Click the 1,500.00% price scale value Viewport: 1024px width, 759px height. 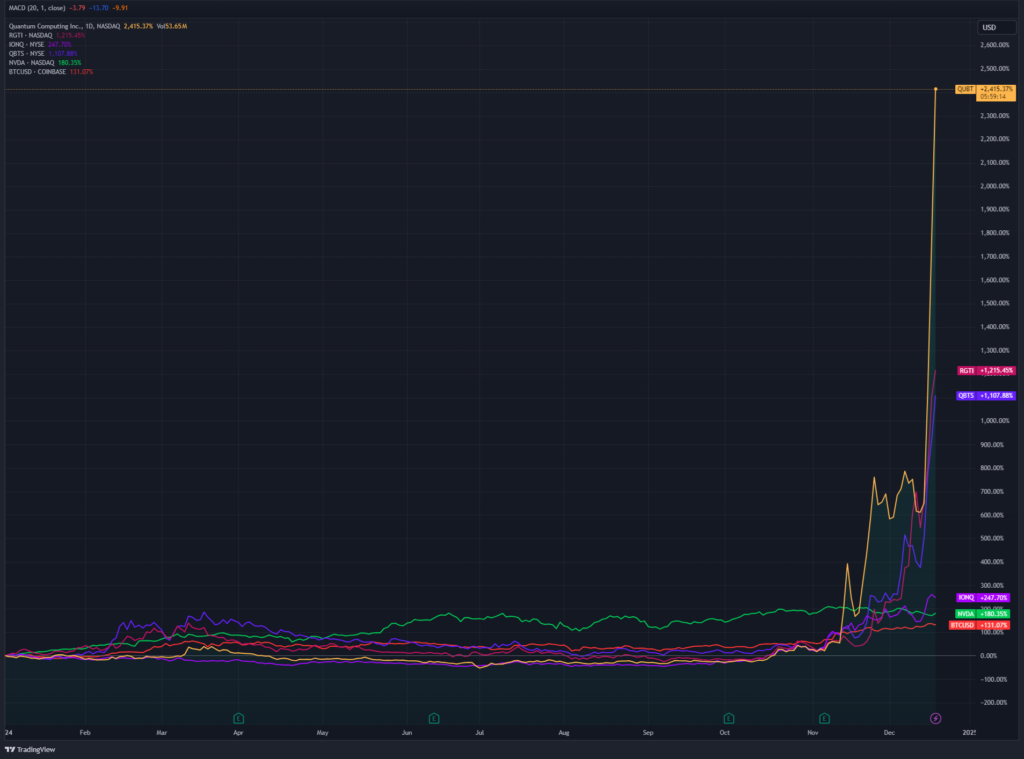click(995, 303)
